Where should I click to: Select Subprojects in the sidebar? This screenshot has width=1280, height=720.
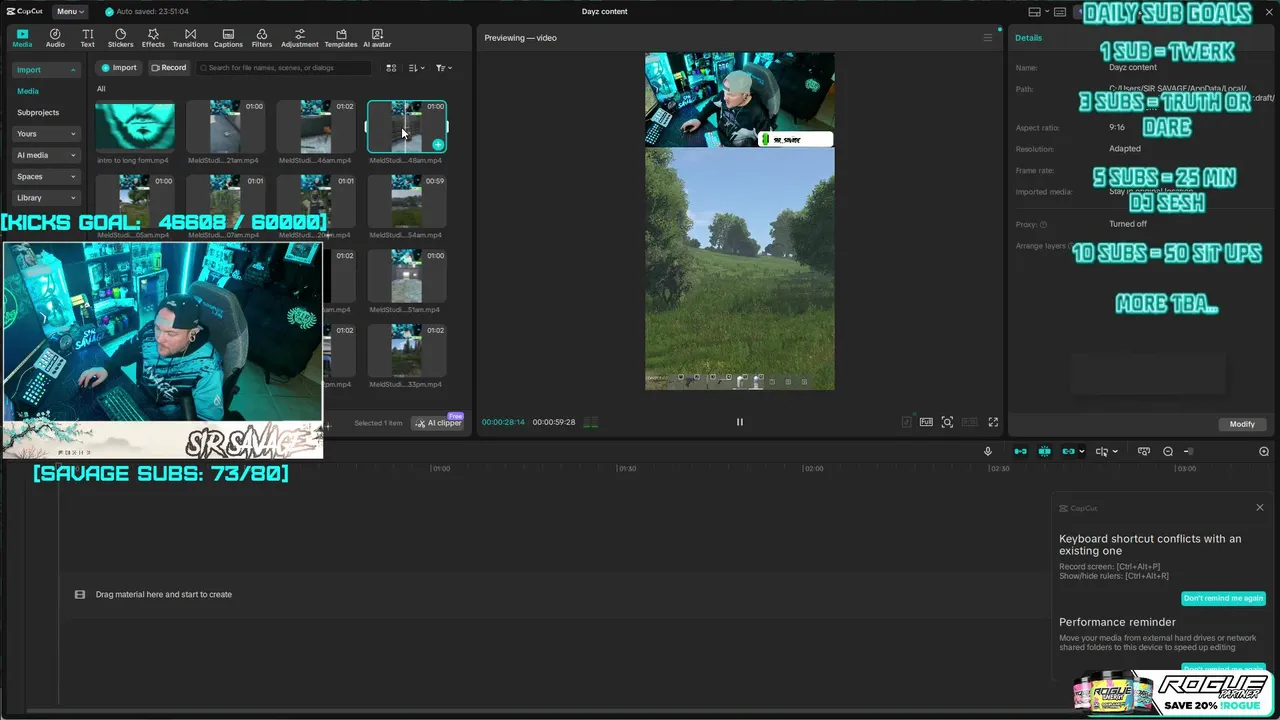tap(38, 112)
